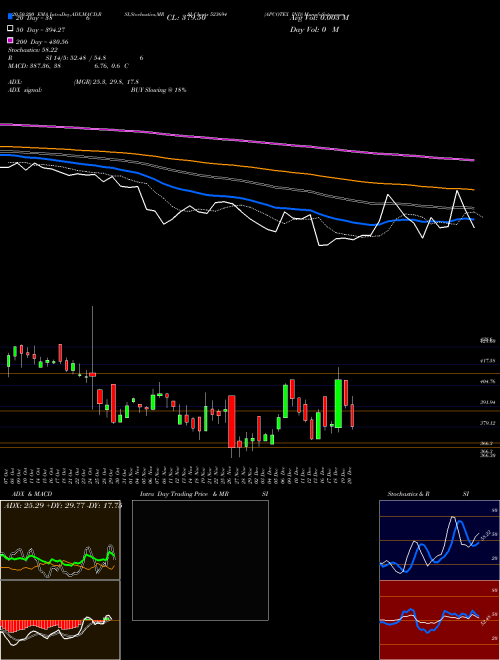Click the magenta 200-day moving average line
This screenshot has height=660, width=500.
(x=236, y=140)
